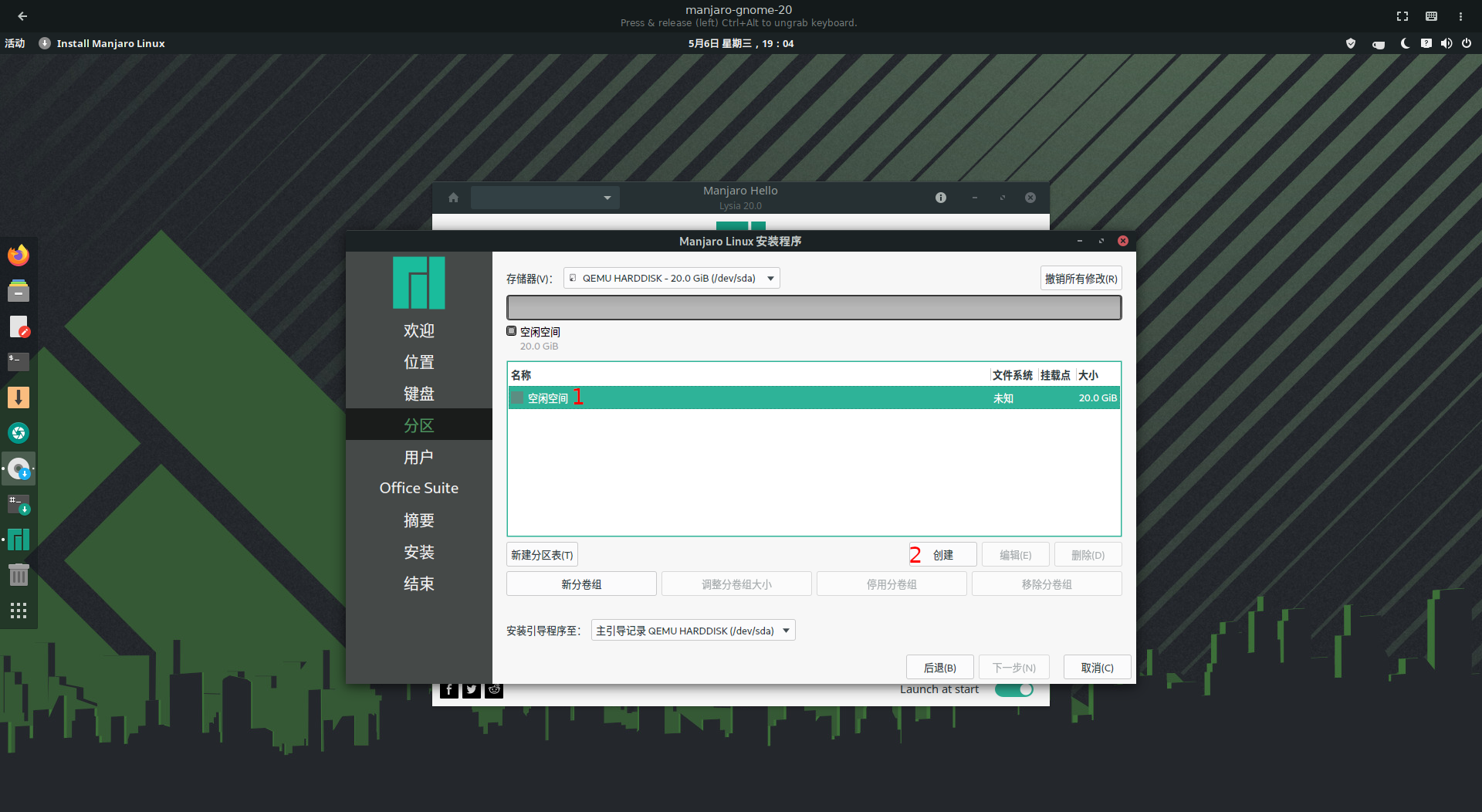The width and height of the screenshot is (1482, 812).
Task: Open the keyboard help icon in top bar
Action: [x=1426, y=44]
